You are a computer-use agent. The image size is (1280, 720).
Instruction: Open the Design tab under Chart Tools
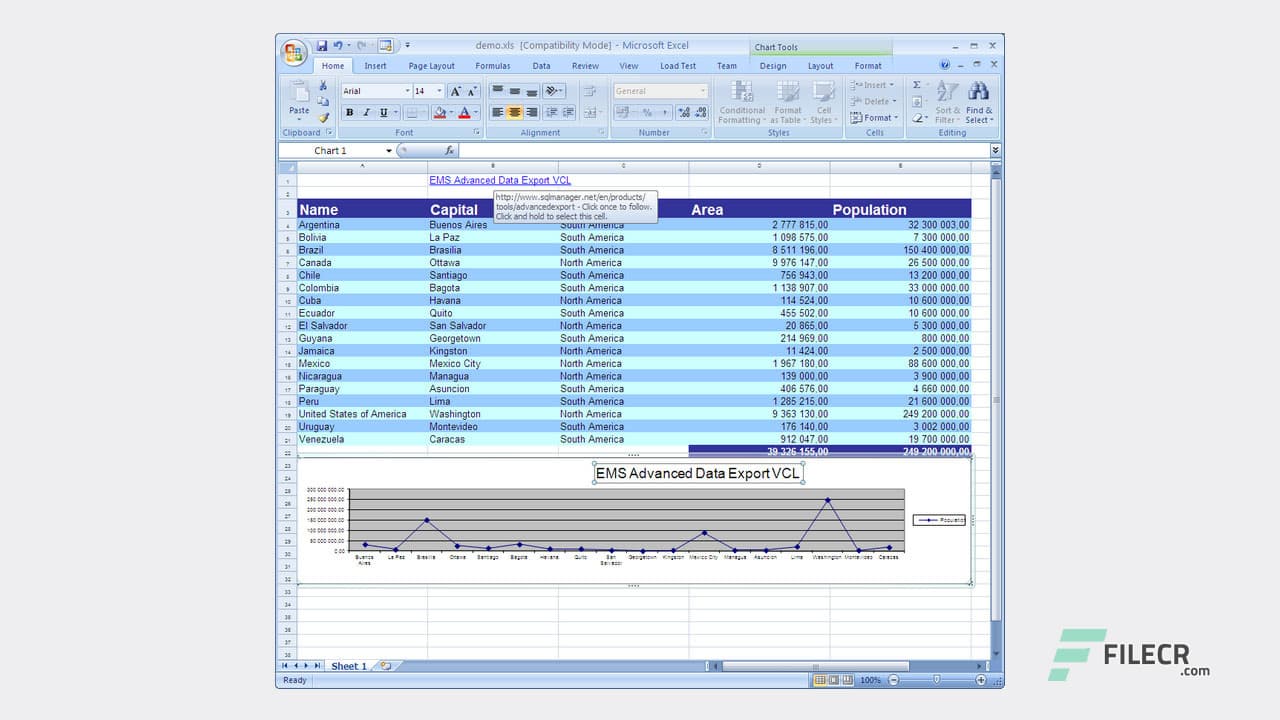[x=772, y=65]
